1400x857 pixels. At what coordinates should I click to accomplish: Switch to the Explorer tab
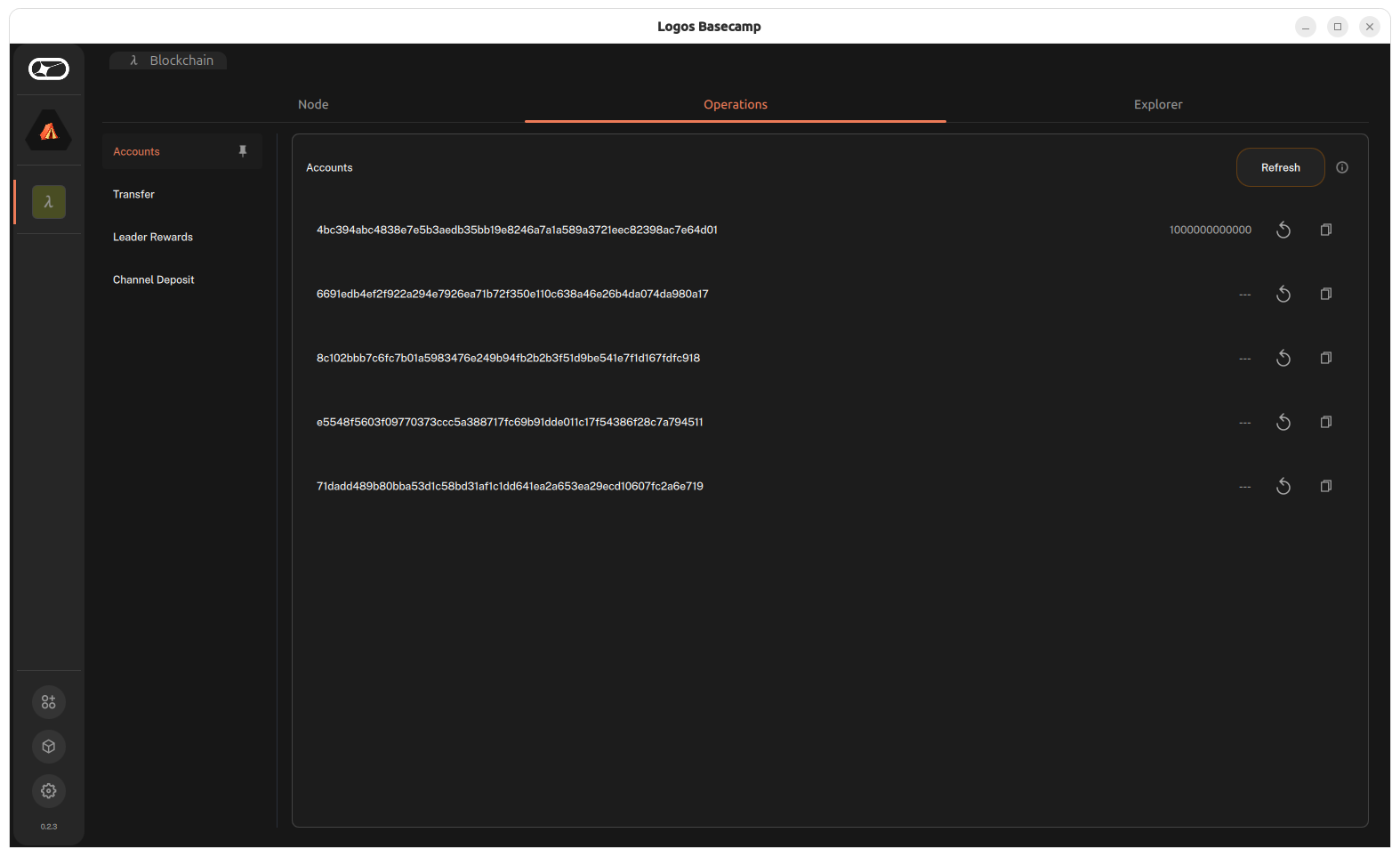[x=1158, y=104]
